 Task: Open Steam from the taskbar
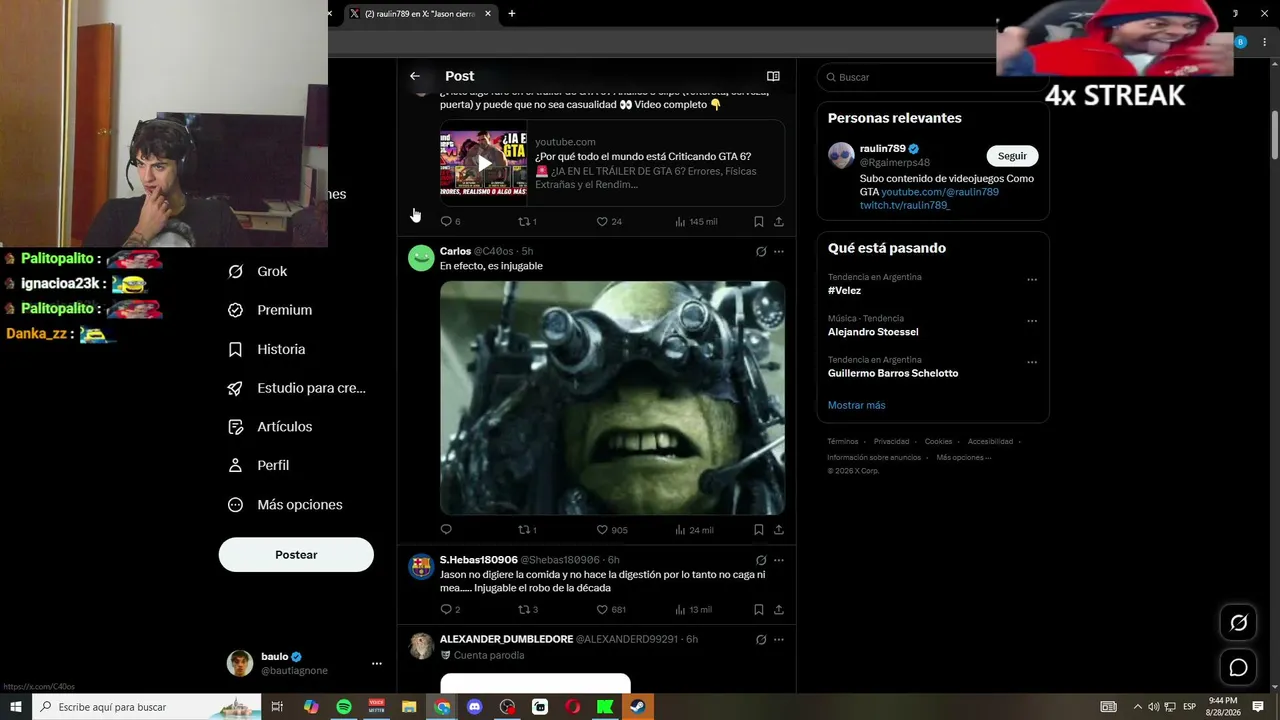point(638,707)
